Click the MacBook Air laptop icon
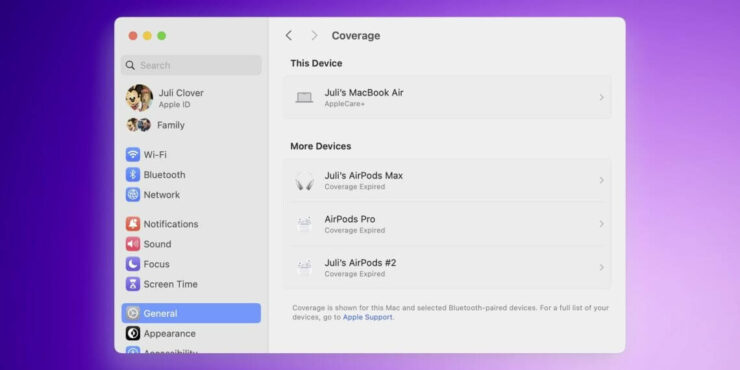 tap(304, 97)
